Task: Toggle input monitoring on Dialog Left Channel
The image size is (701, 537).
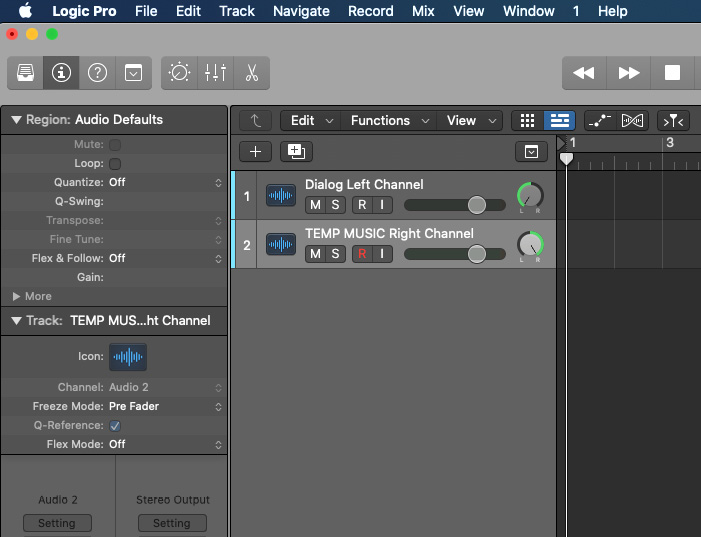Action: point(382,205)
